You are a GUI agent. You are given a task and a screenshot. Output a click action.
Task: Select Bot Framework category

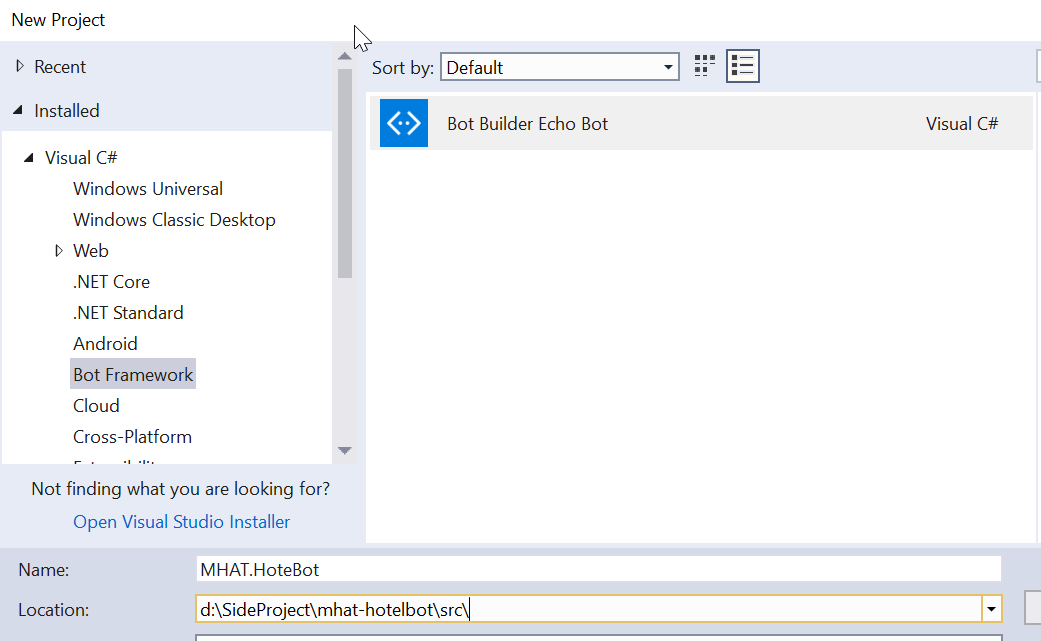[x=133, y=374]
